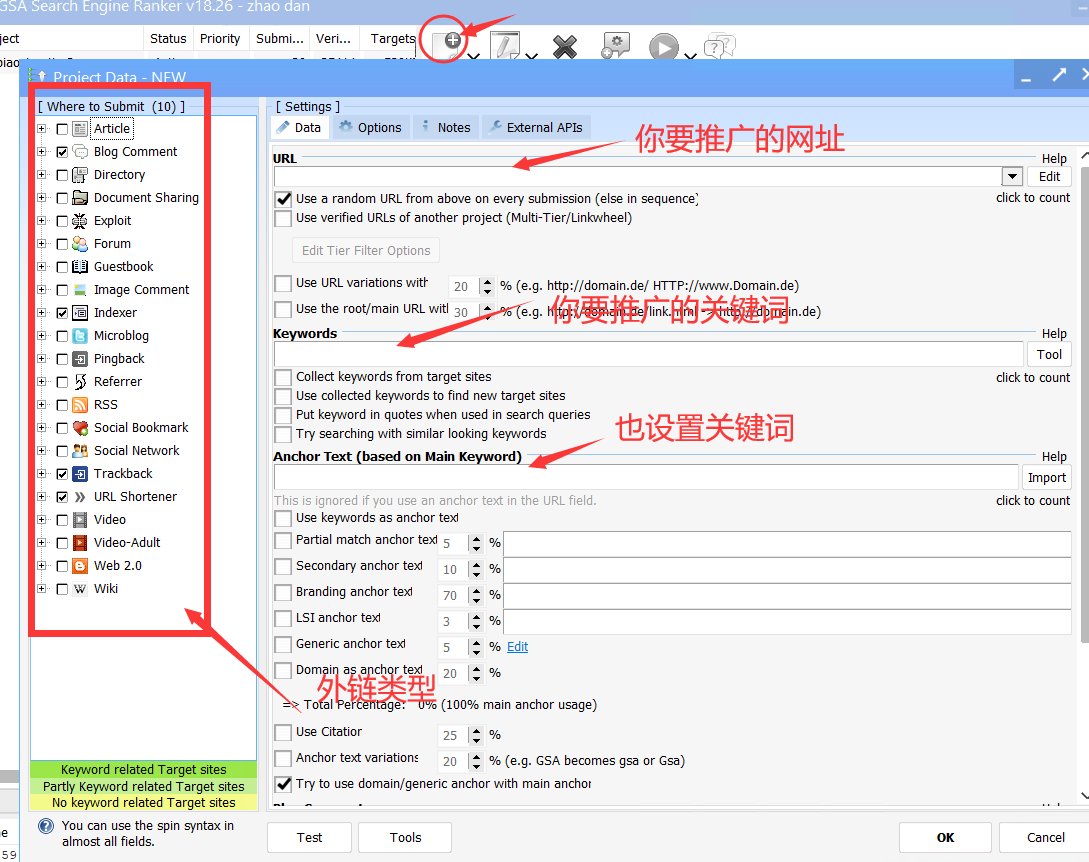Screen dimensions: 1089x862
Task: Toggle Collect keywords from target sites
Action: click(x=281, y=377)
